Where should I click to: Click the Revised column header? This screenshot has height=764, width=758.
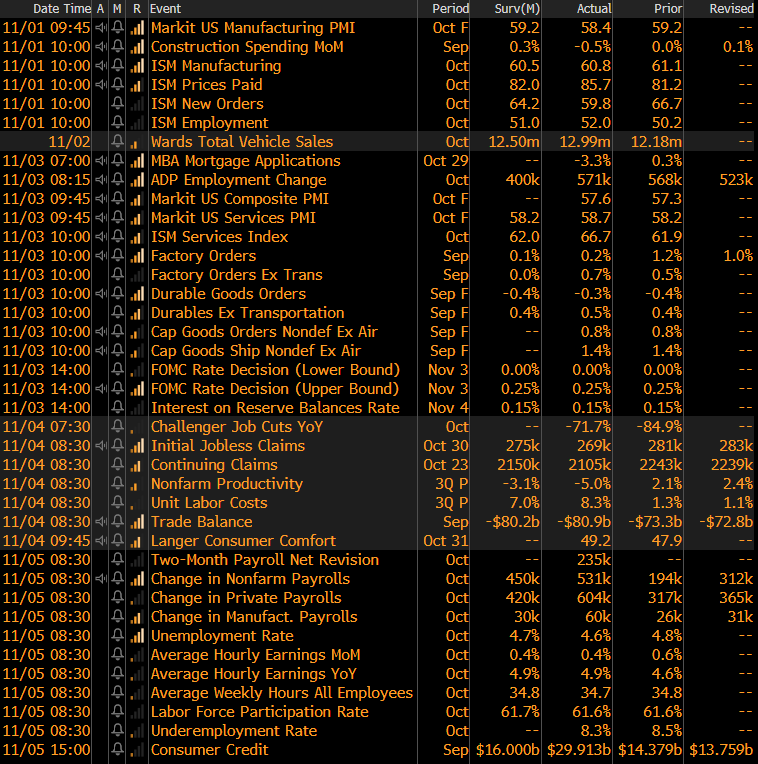pos(730,8)
